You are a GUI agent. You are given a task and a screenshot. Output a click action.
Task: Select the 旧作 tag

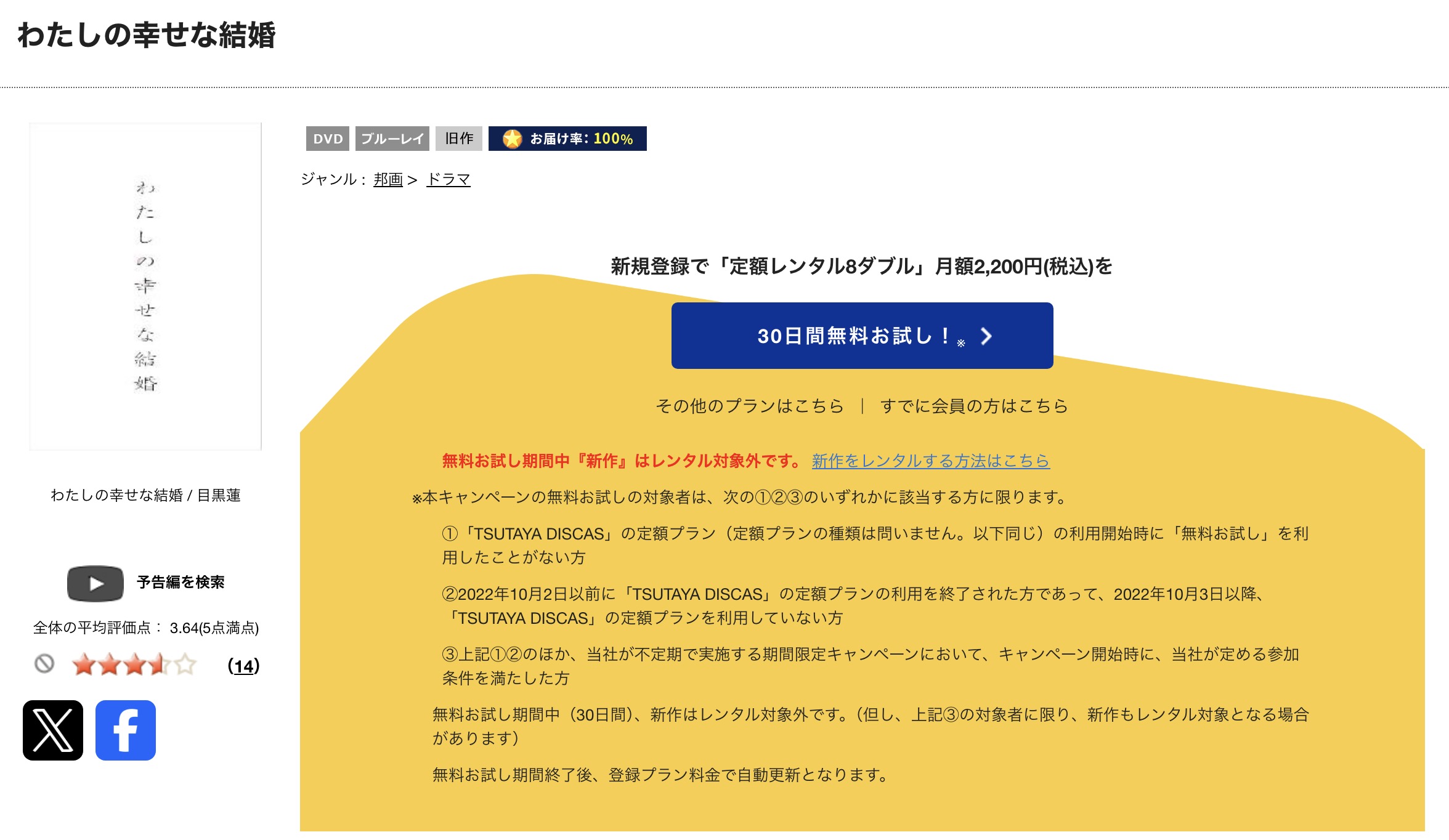459,139
